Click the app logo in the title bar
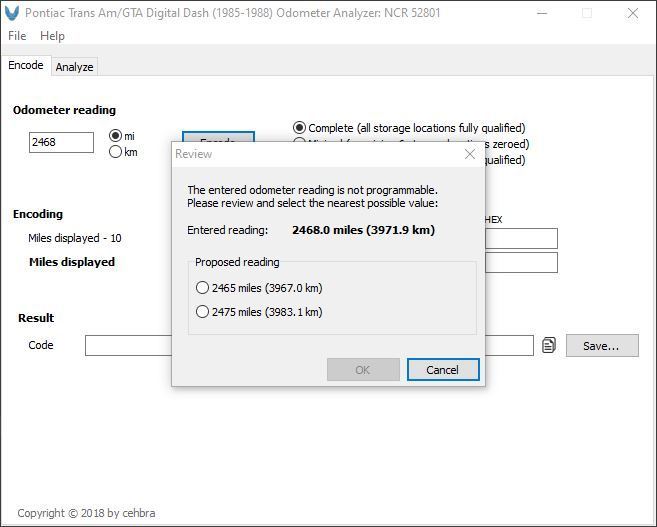Screen dimensions: 657x527 click(12, 13)
